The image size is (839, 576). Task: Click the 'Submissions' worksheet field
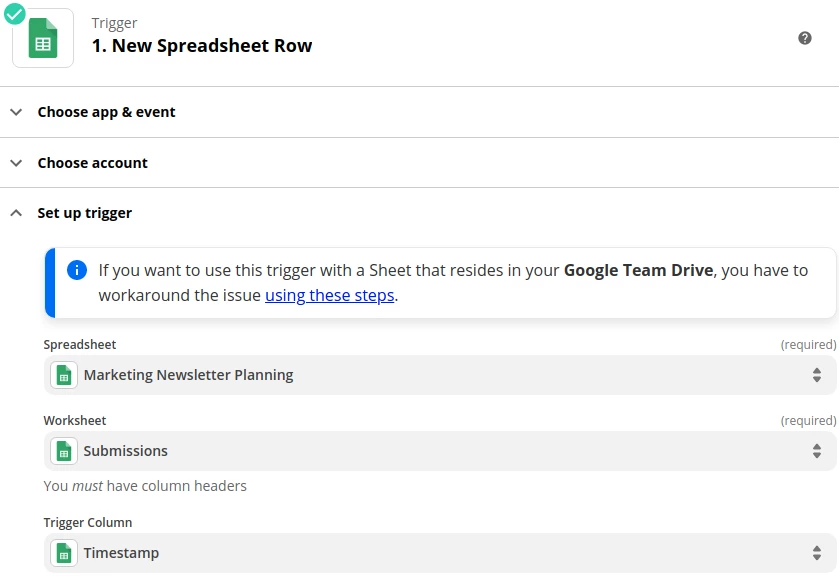click(x=400, y=451)
